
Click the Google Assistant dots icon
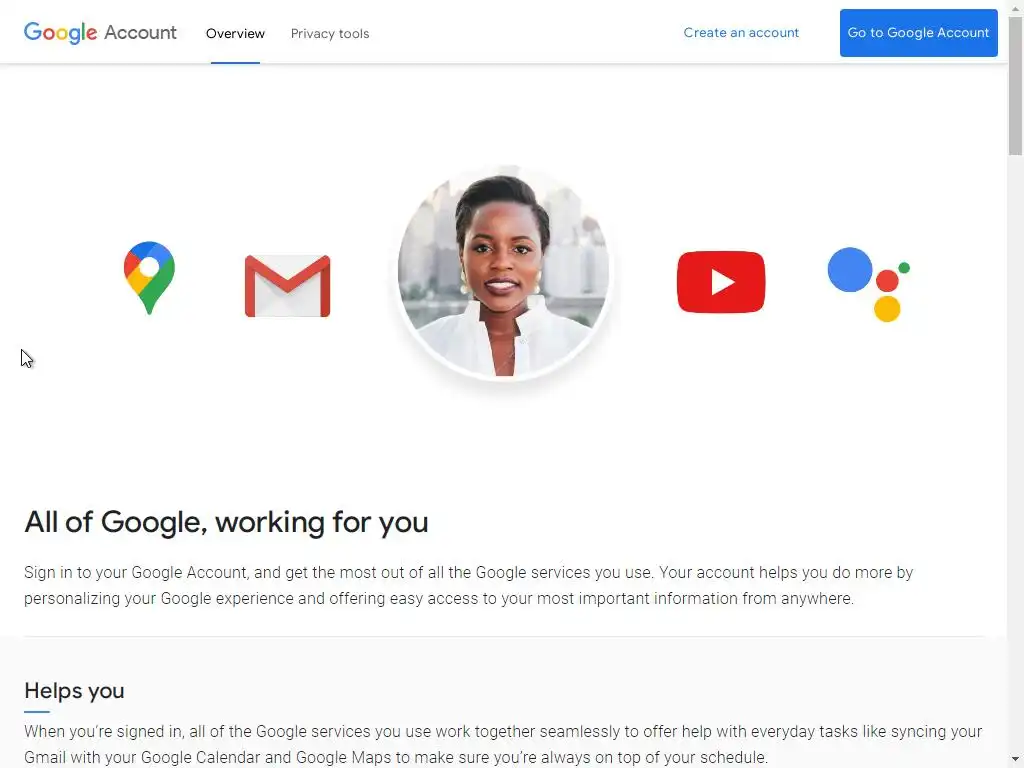pyautogui.click(x=869, y=284)
